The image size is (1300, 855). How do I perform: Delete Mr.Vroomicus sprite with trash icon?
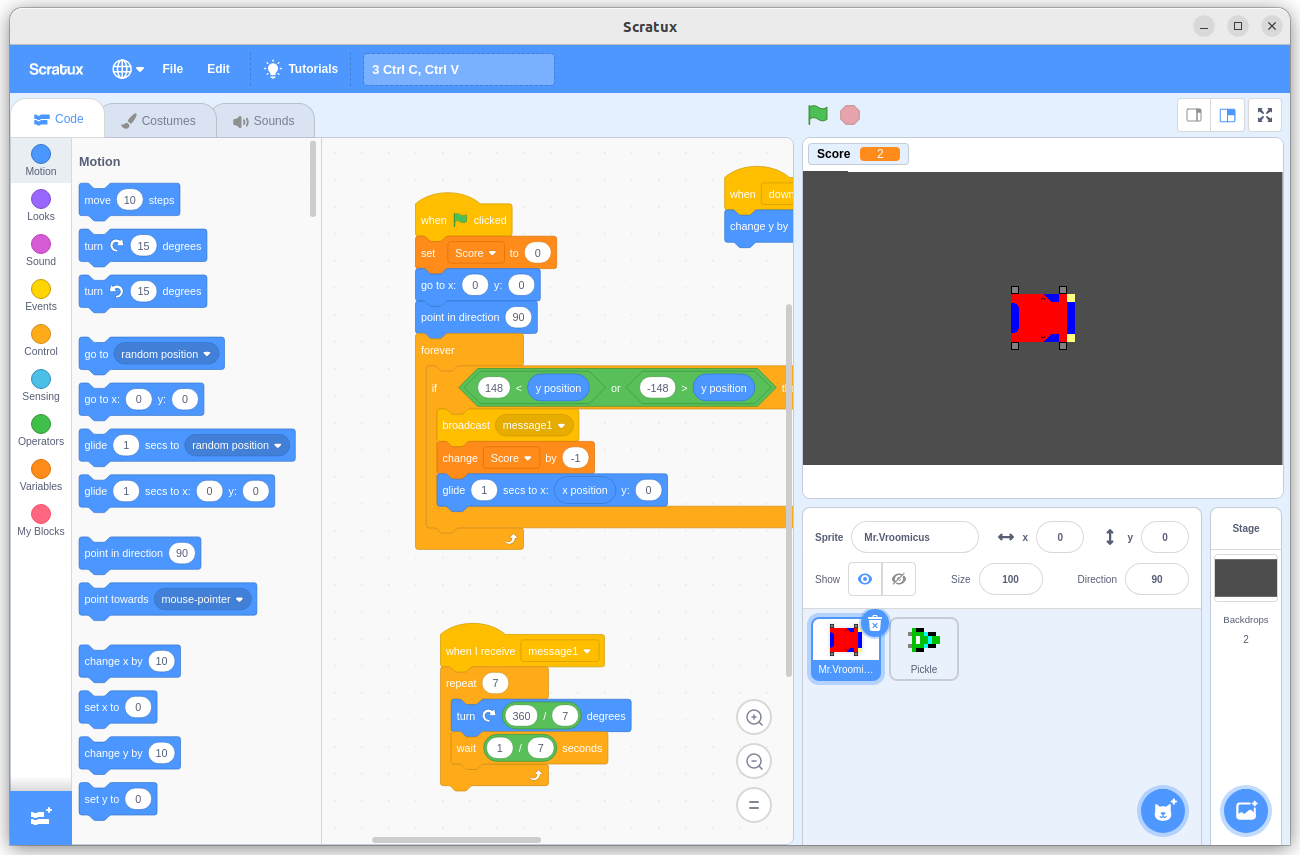point(874,624)
